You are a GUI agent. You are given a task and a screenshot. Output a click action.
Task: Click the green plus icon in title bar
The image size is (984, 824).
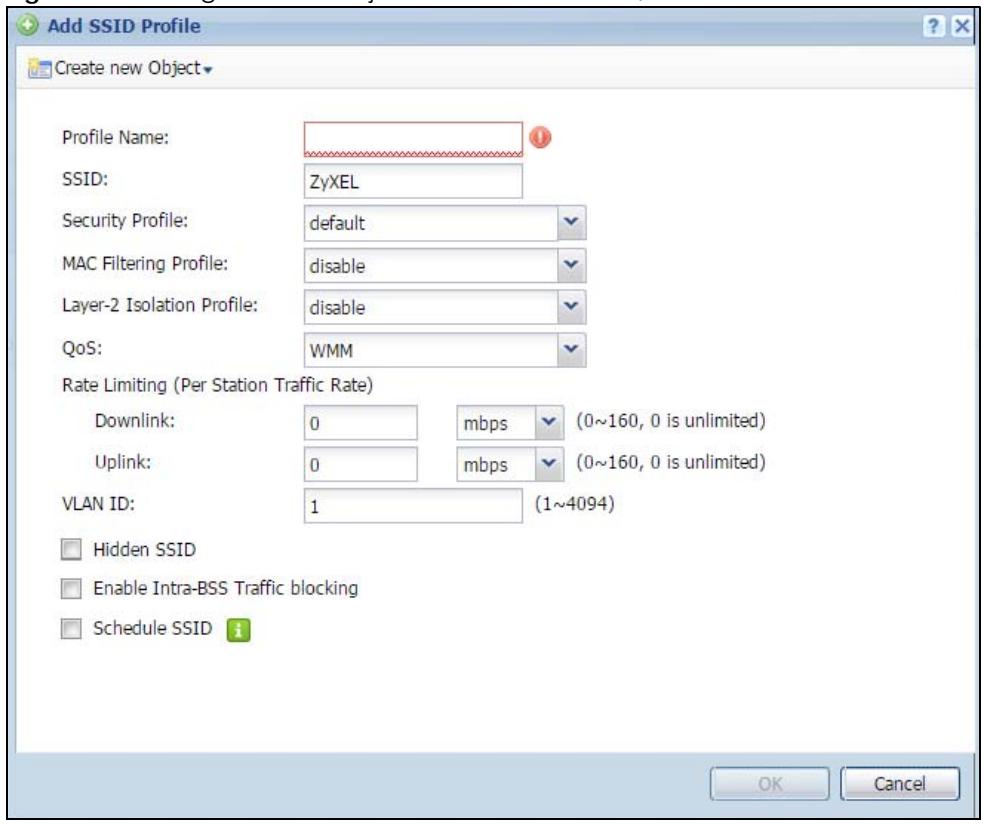27,26
